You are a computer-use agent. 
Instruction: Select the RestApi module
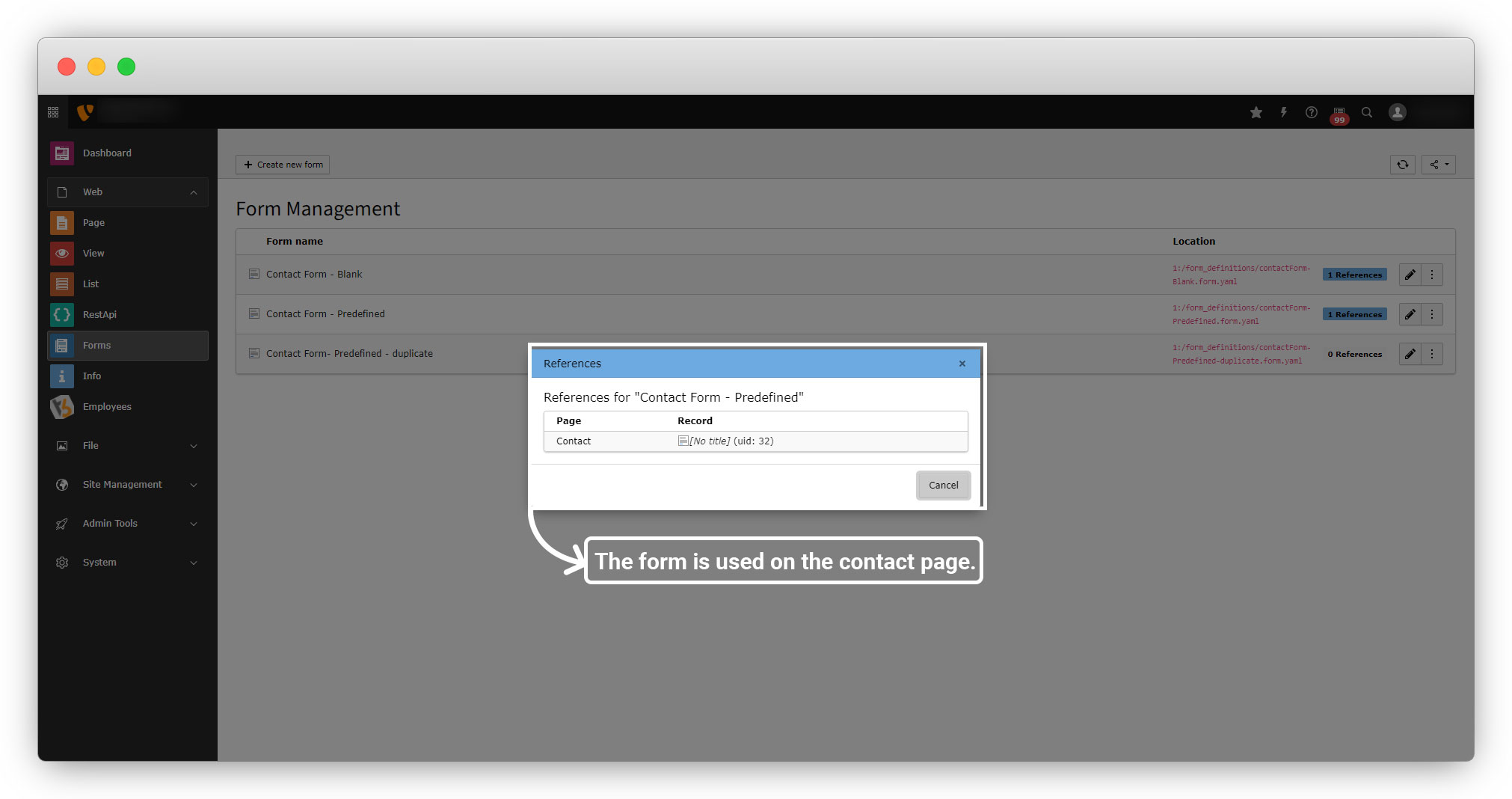pos(99,315)
